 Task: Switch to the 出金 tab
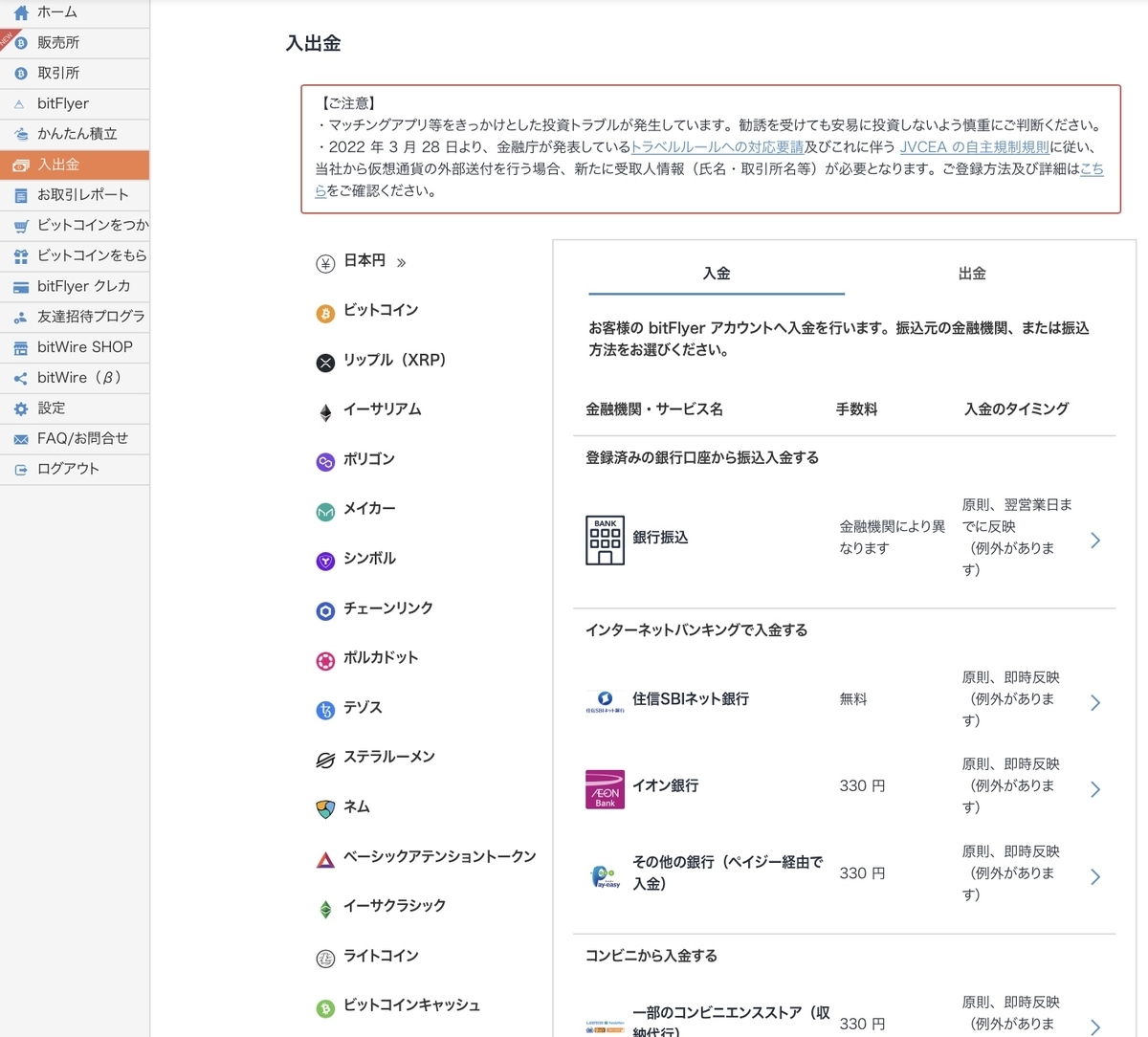pos(972,274)
